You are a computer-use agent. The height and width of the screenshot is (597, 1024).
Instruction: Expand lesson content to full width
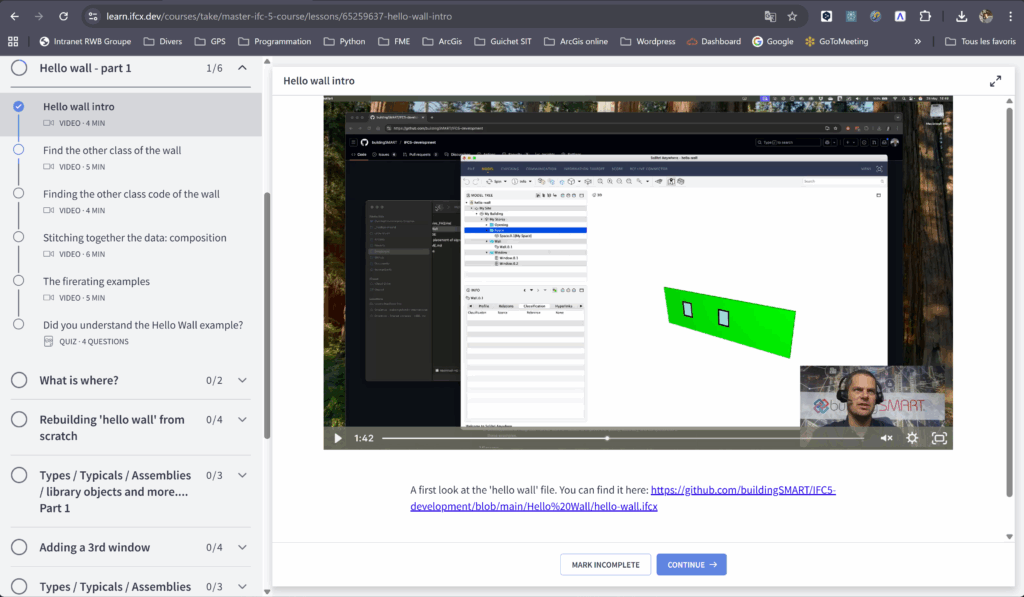995,81
